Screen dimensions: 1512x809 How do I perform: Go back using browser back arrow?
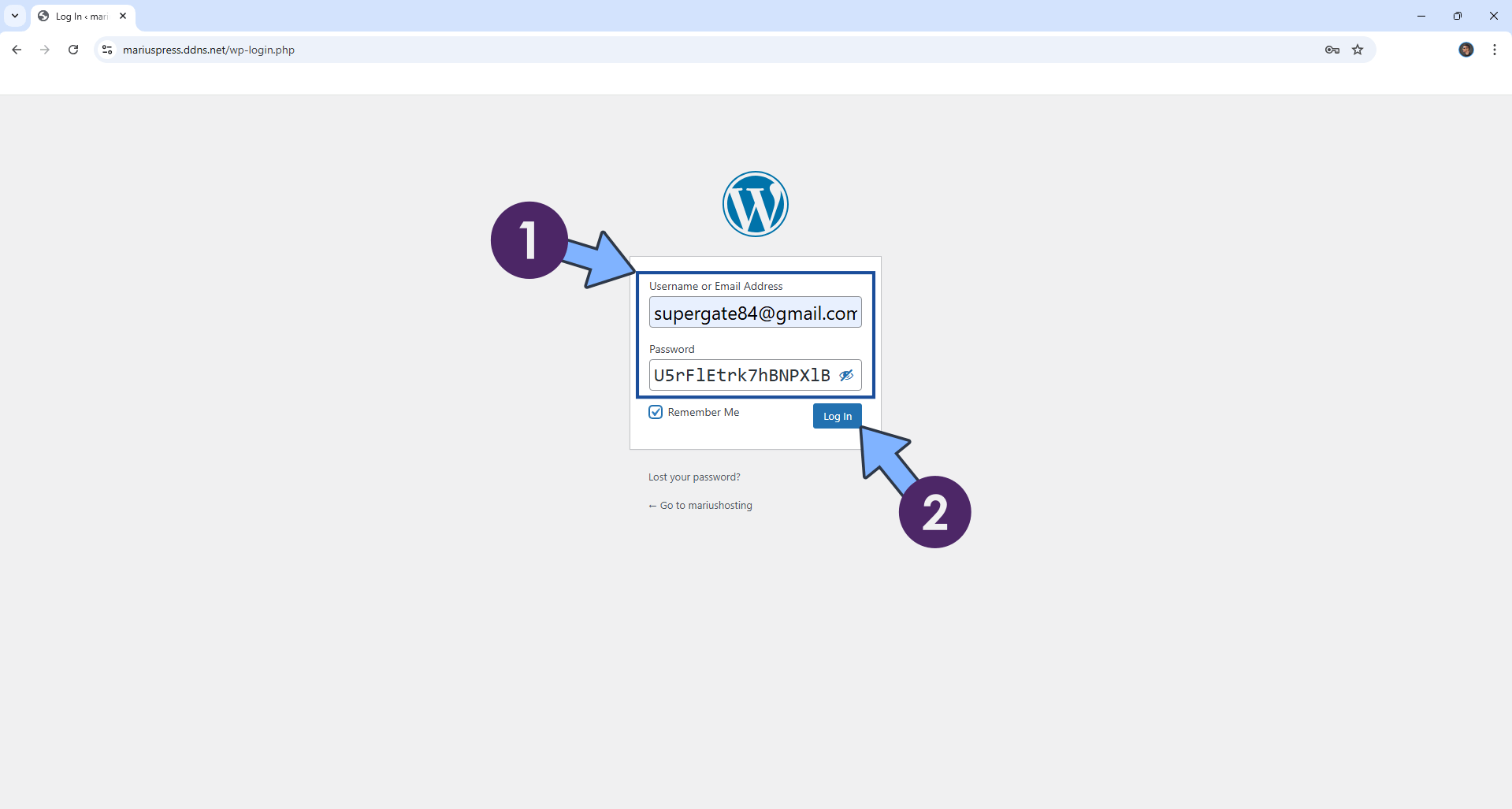pos(17,50)
